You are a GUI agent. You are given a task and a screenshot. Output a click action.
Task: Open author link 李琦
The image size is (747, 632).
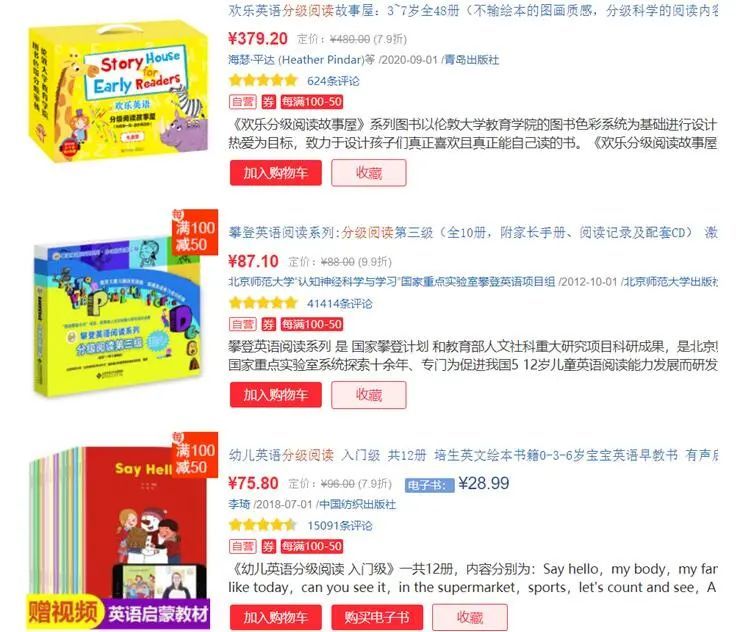coord(239,504)
